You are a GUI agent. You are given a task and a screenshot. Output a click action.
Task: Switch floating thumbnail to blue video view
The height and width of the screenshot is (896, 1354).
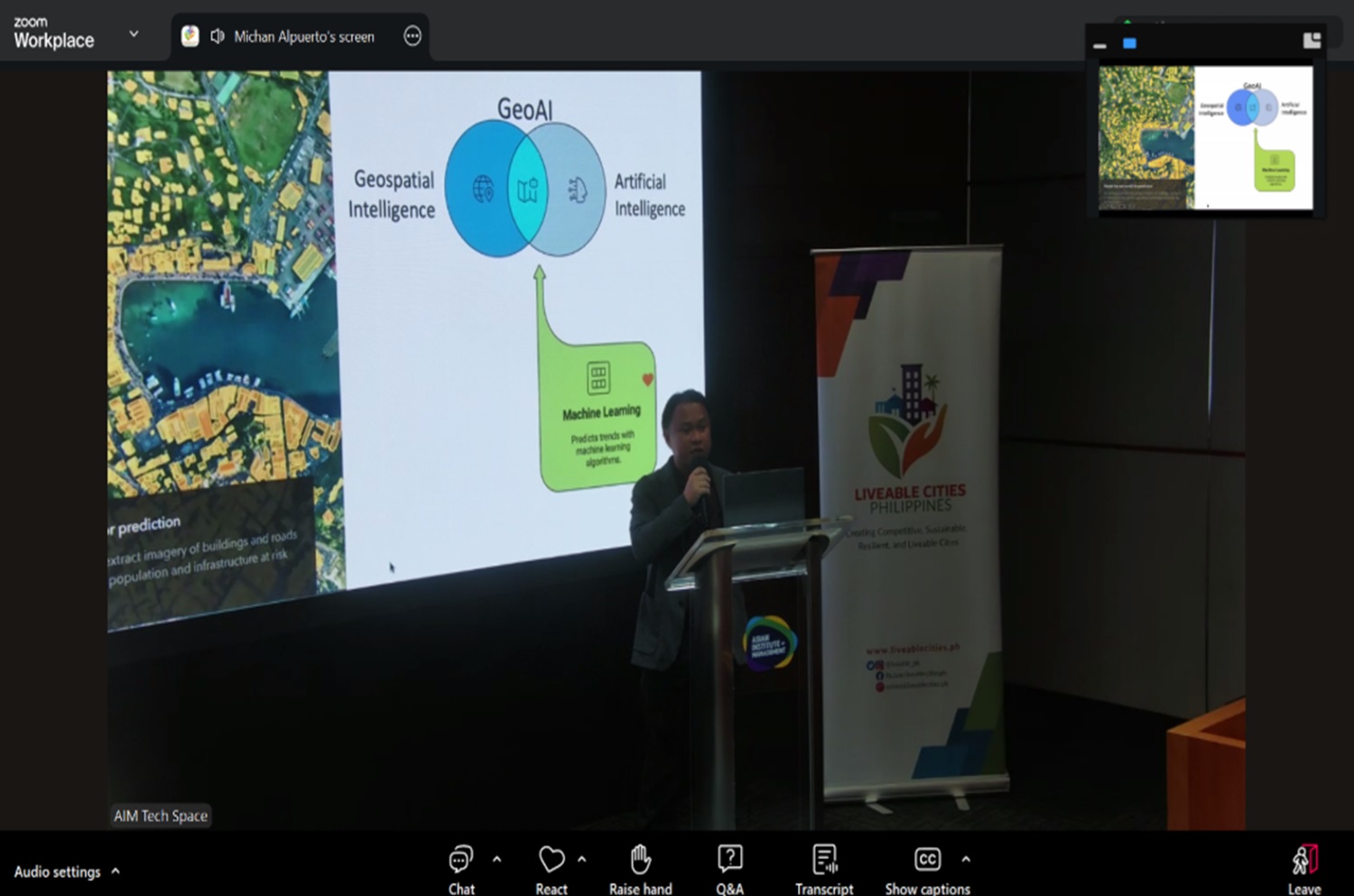click(x=1129, y=43)
